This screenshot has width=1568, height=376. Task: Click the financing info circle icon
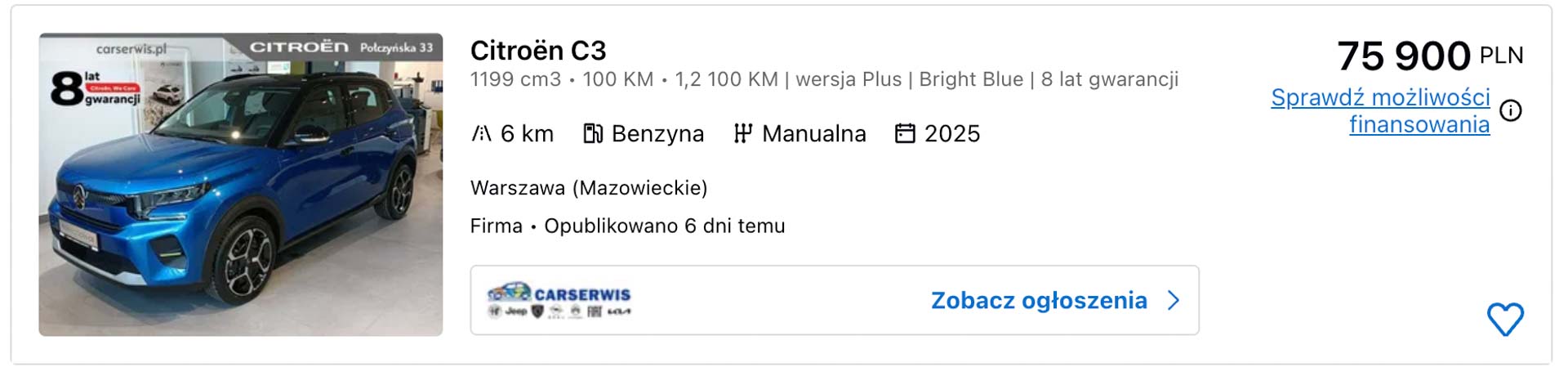tap(1511, 110)
